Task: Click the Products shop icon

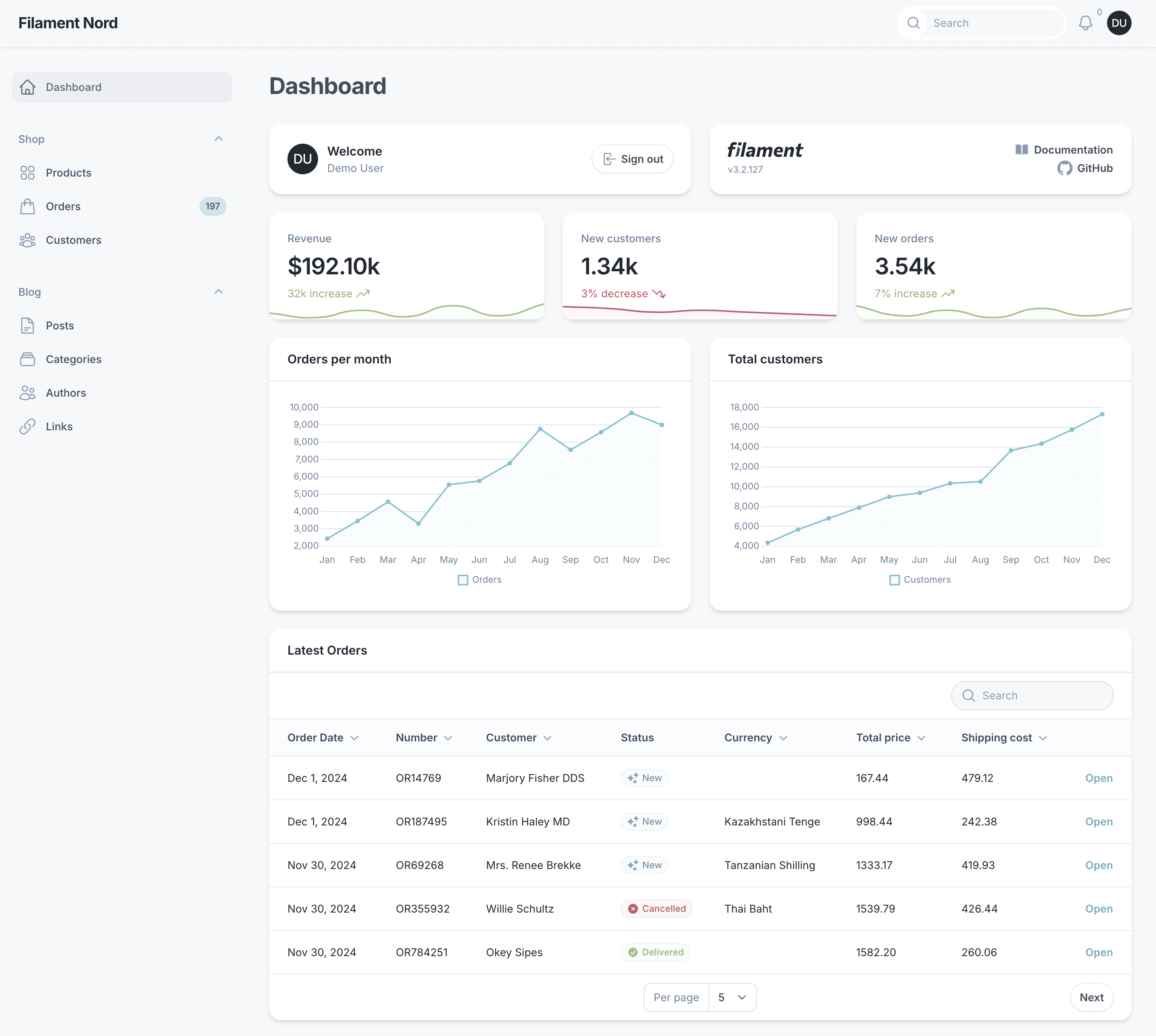Action: (x=28, y=172)
